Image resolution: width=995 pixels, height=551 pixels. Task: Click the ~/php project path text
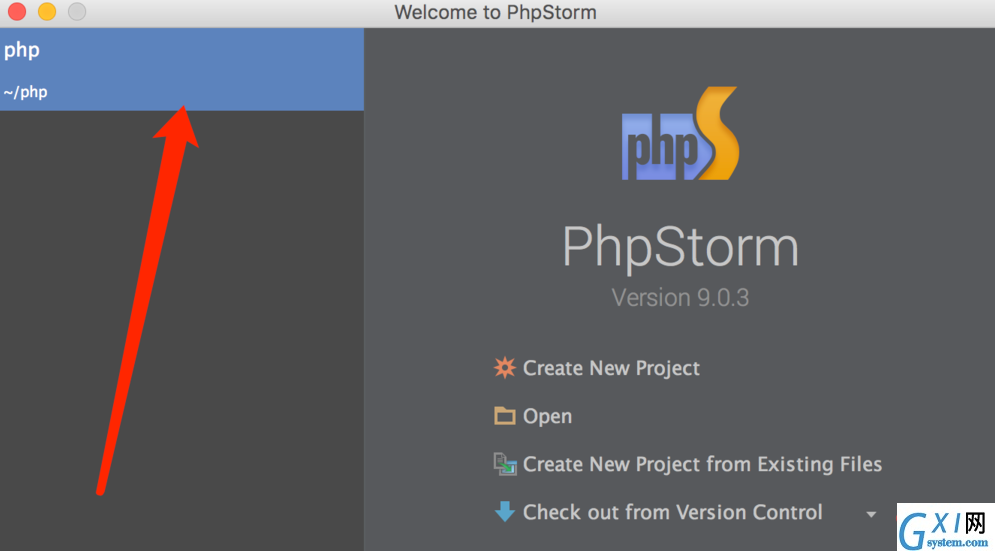point(25,92)
